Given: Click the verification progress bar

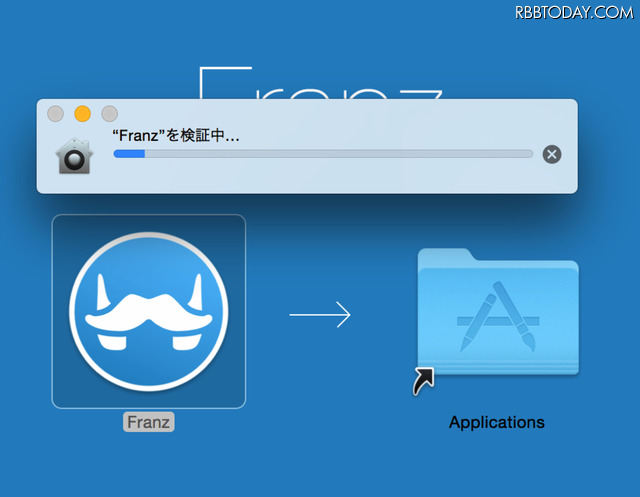Looking at the screenshot, I should point(323,154).
